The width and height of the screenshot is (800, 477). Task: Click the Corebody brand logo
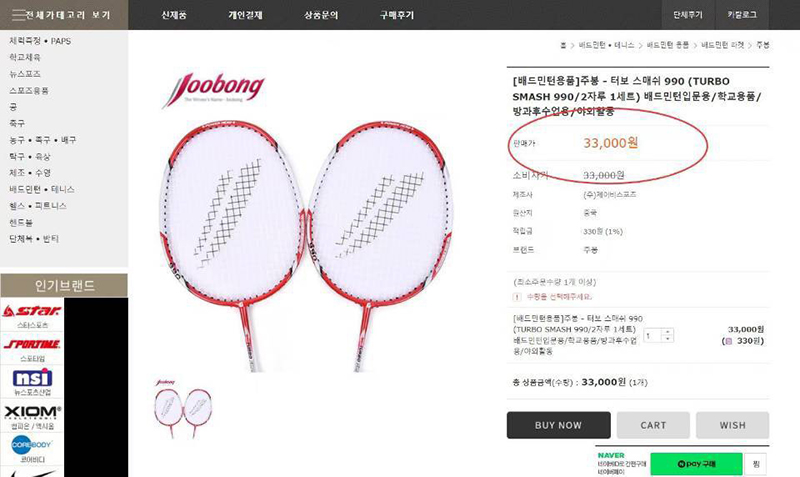[32, 445]
